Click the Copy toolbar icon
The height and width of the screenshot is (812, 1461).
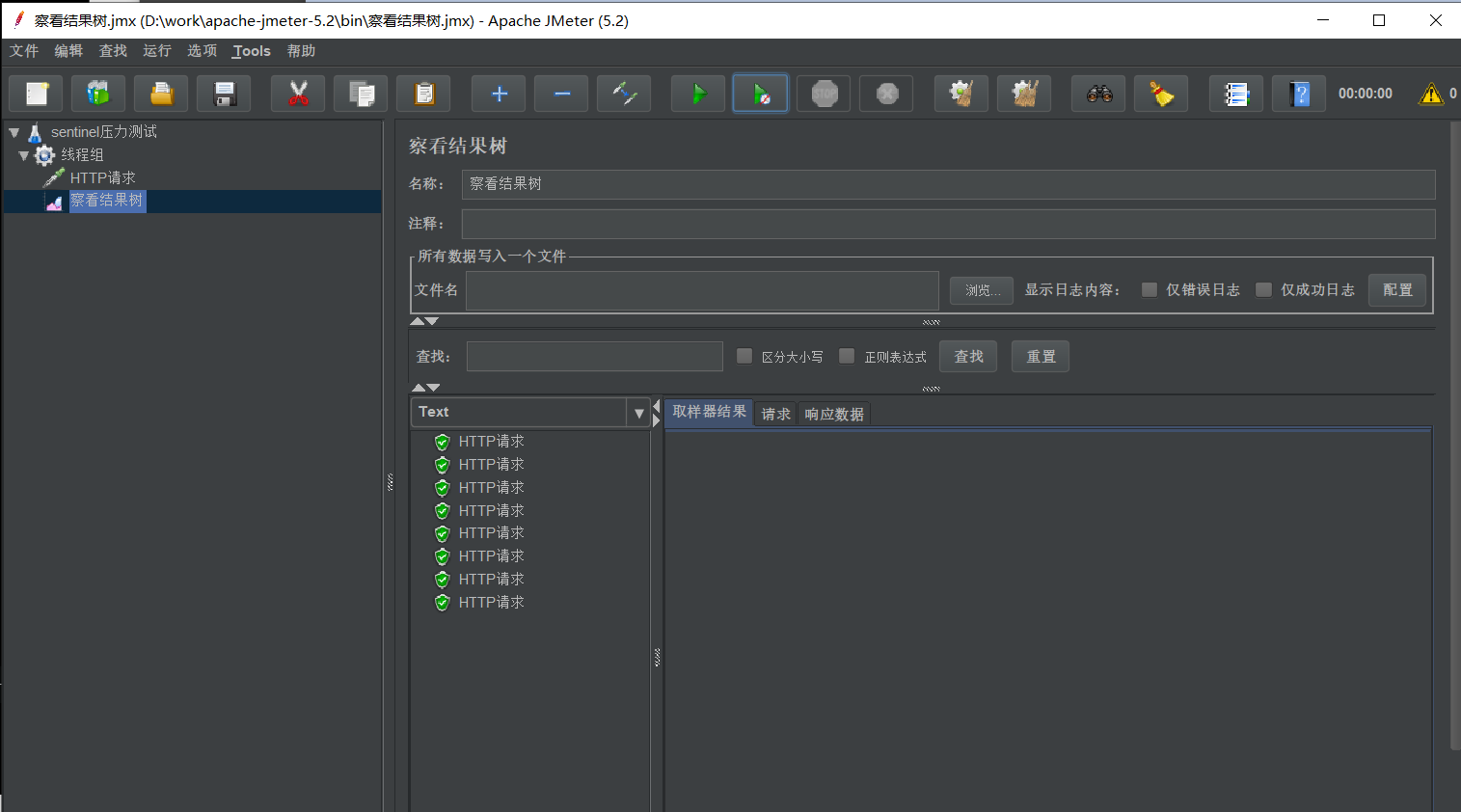[x=361, y=94]
